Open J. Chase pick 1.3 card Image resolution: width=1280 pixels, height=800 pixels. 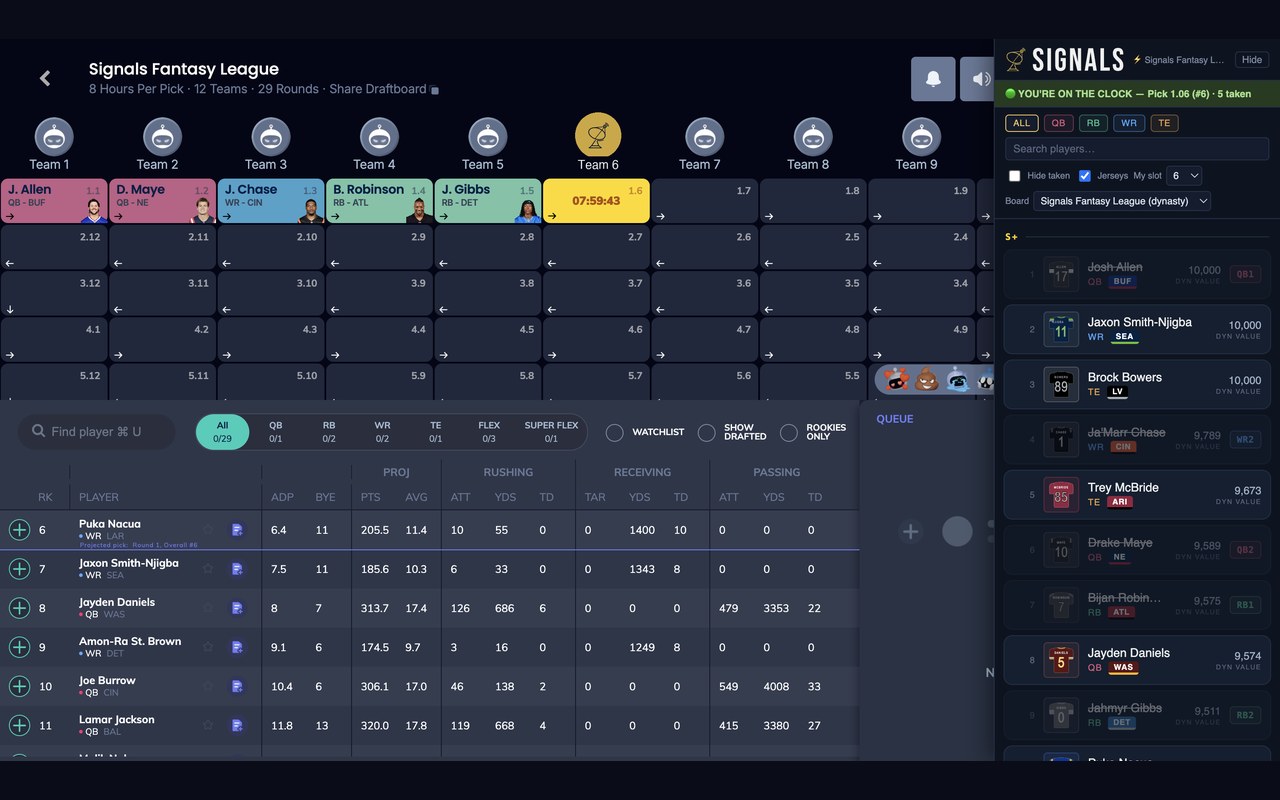tap(271, 201)
